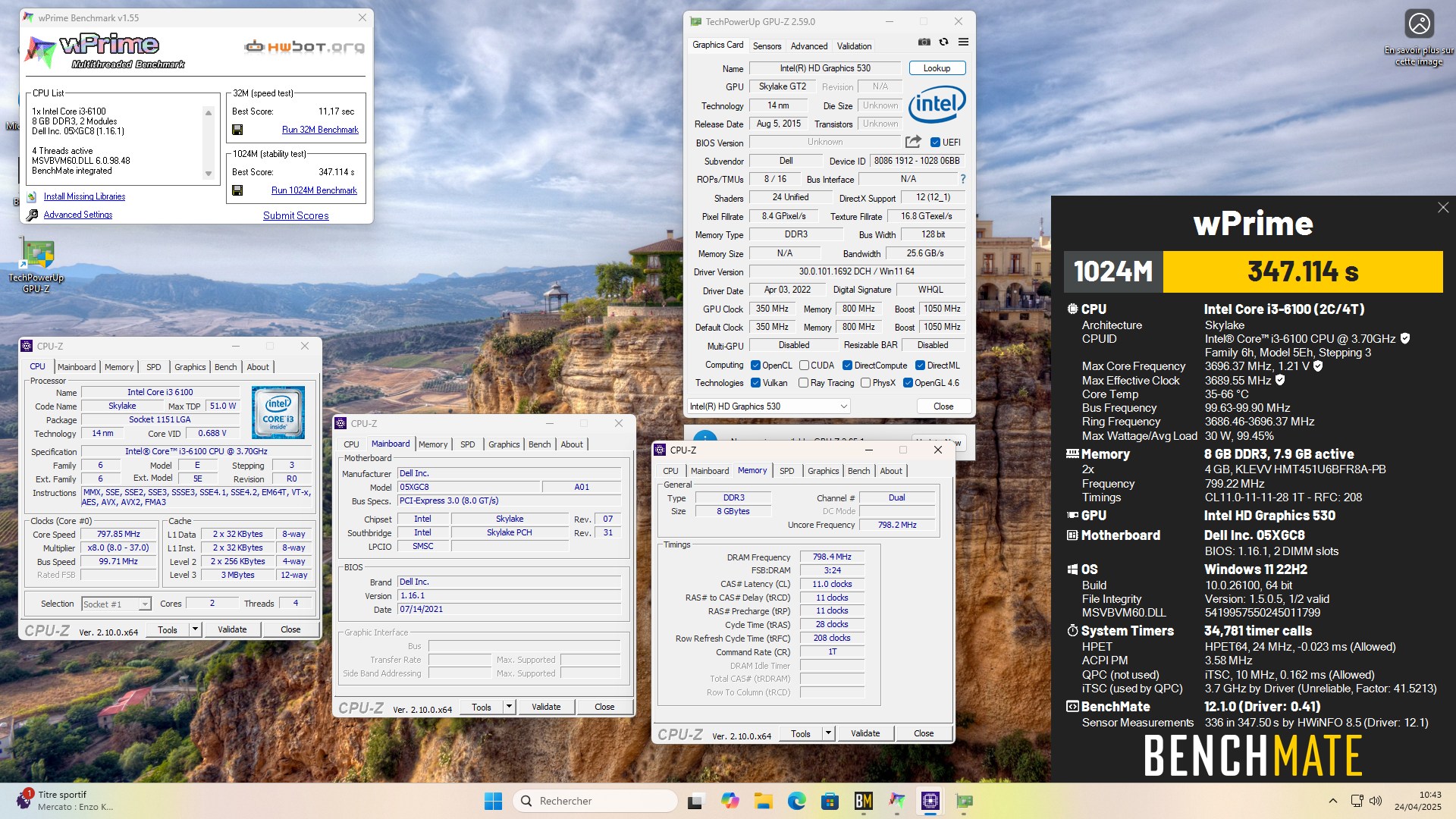The image size is (1456, 819).
Task: Click the Bus Interface question mark icon
Action: click(x=963, y=179)
